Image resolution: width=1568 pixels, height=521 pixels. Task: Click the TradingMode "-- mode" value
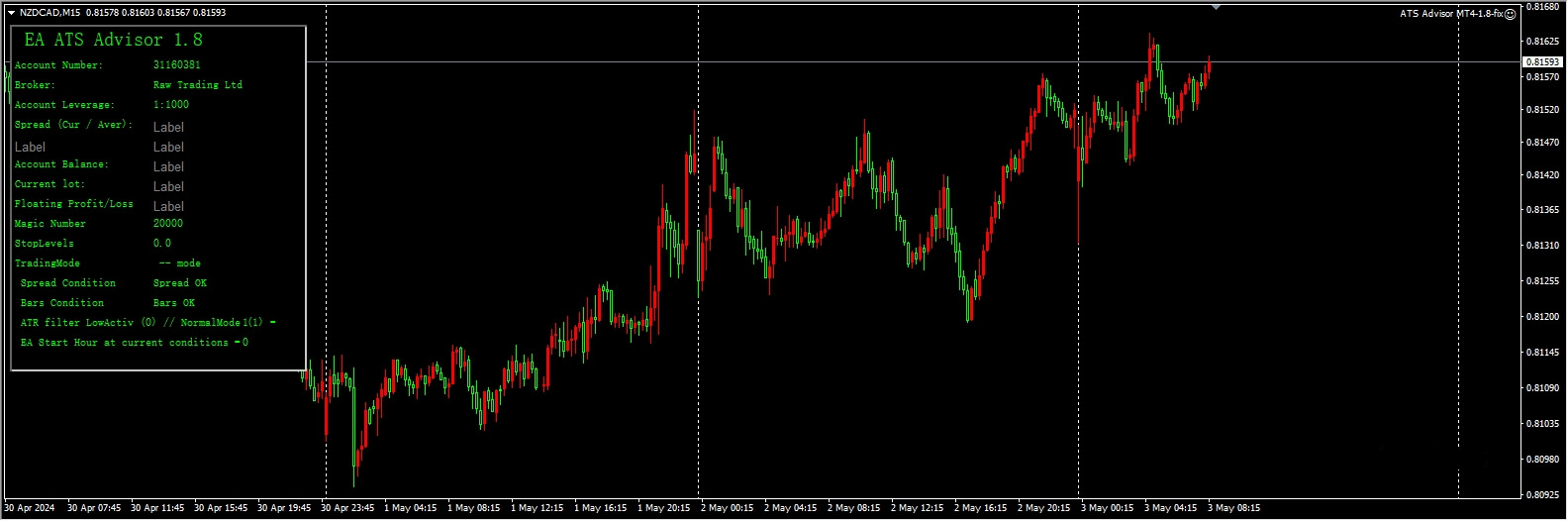tap(179, 263)
